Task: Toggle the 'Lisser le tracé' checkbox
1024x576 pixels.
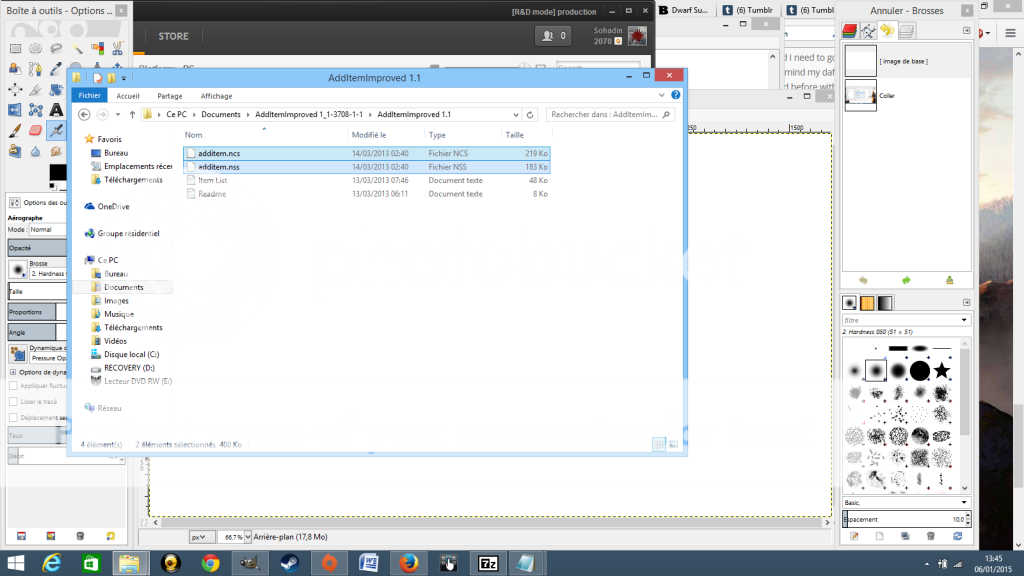Action: (13, 401)
